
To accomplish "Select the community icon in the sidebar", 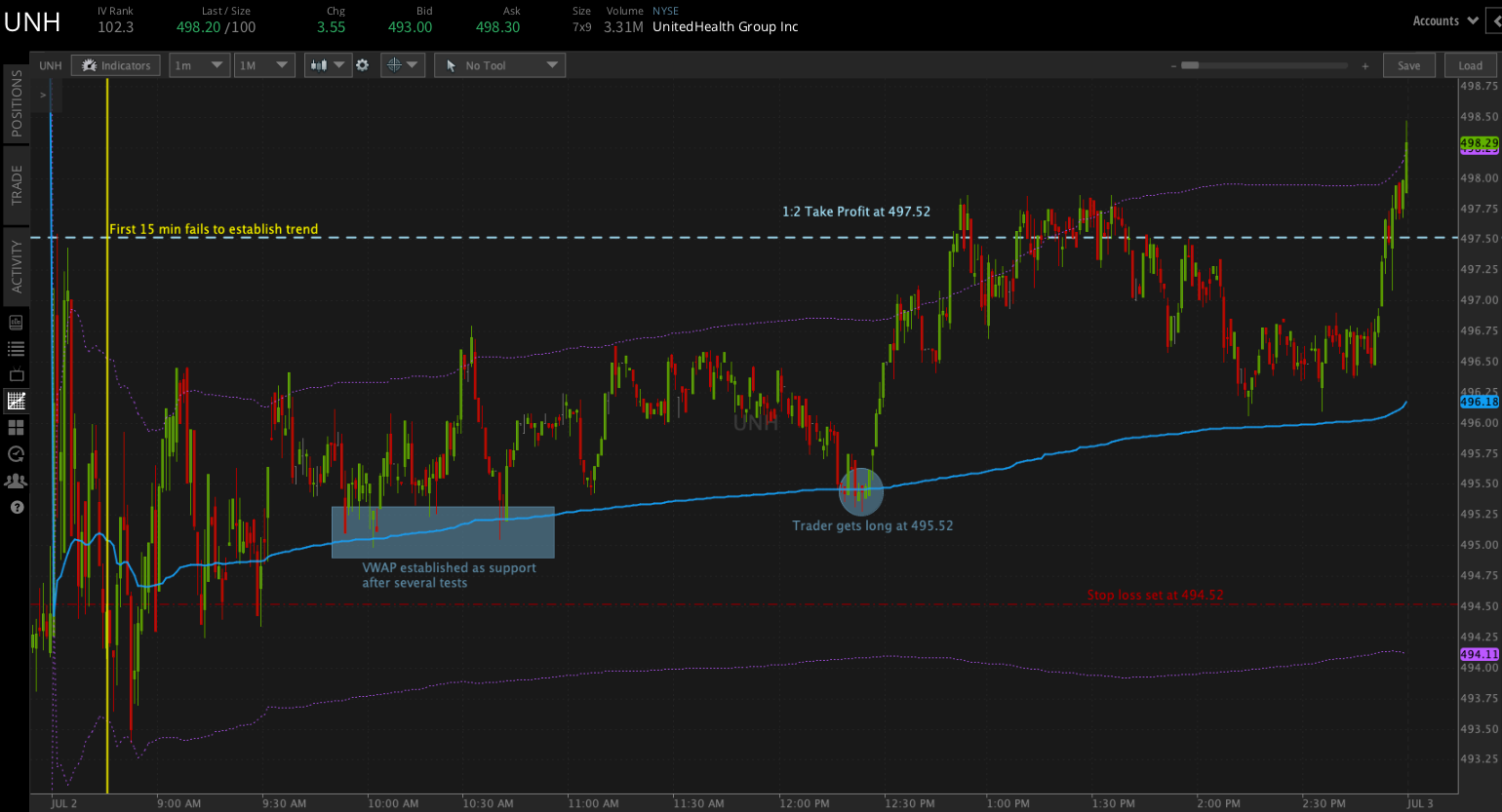I will tap(16, 481).
